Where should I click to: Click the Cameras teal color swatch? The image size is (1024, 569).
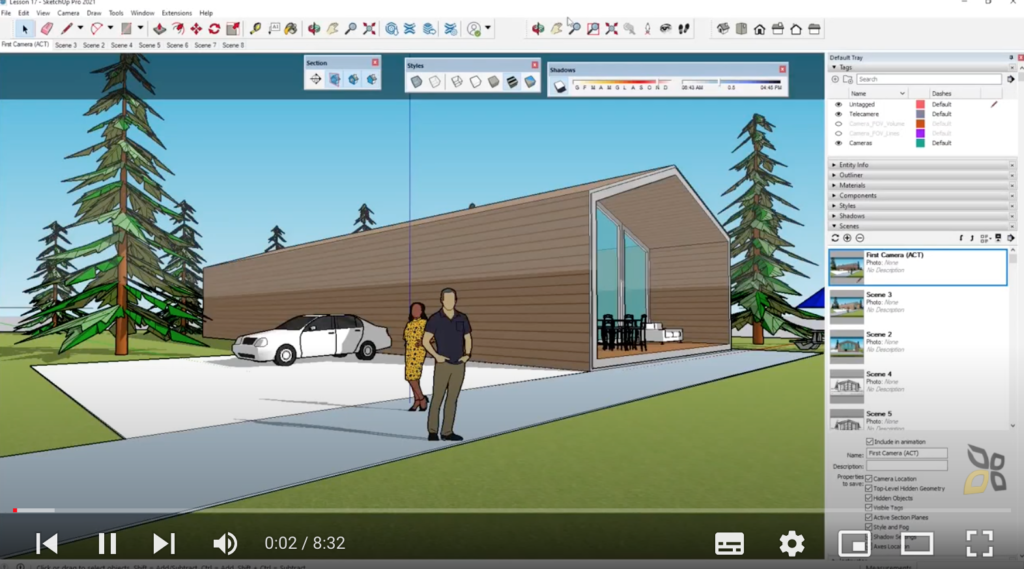(x=920, y=143)
